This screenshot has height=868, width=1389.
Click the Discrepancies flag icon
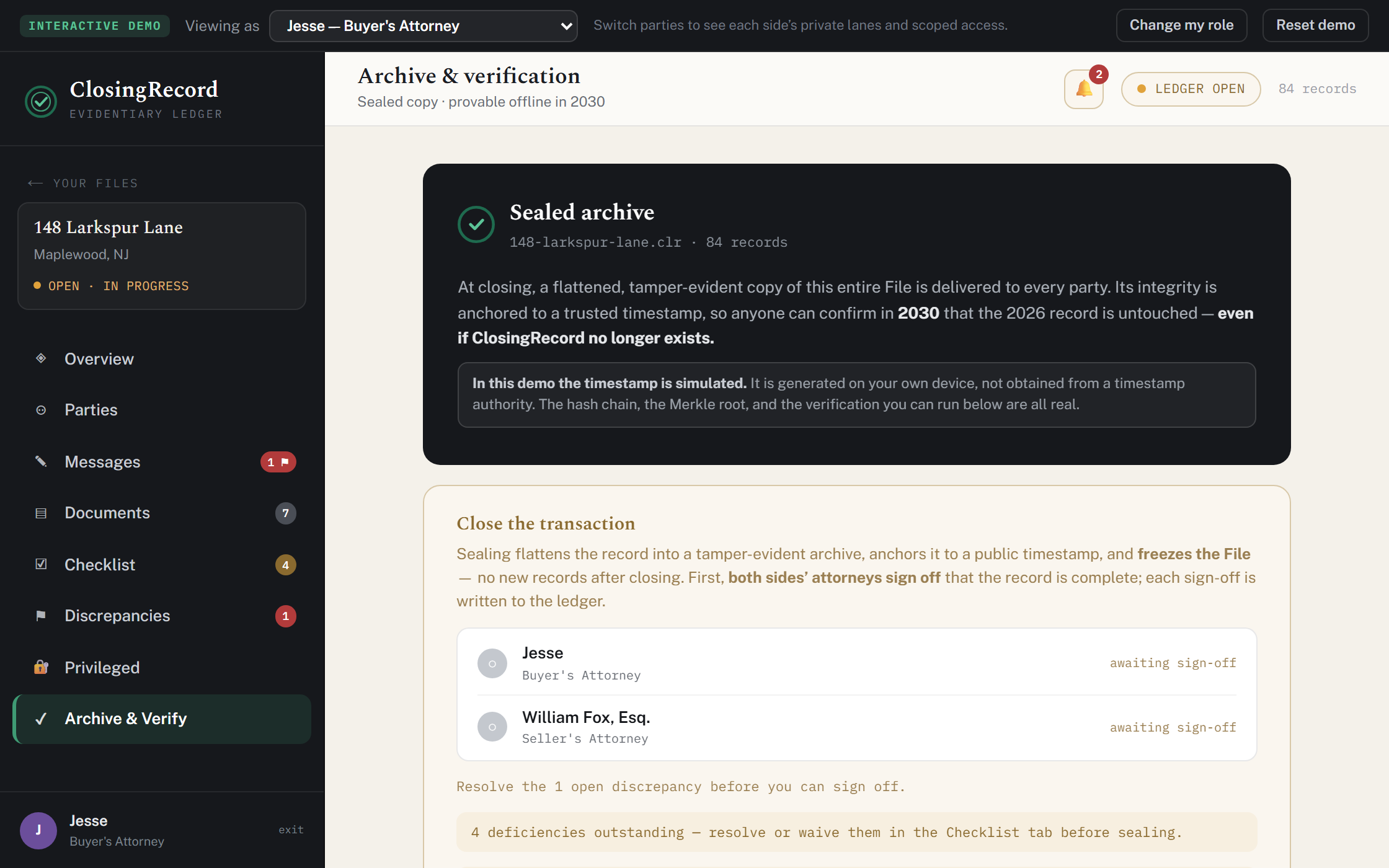click(41, 616)
